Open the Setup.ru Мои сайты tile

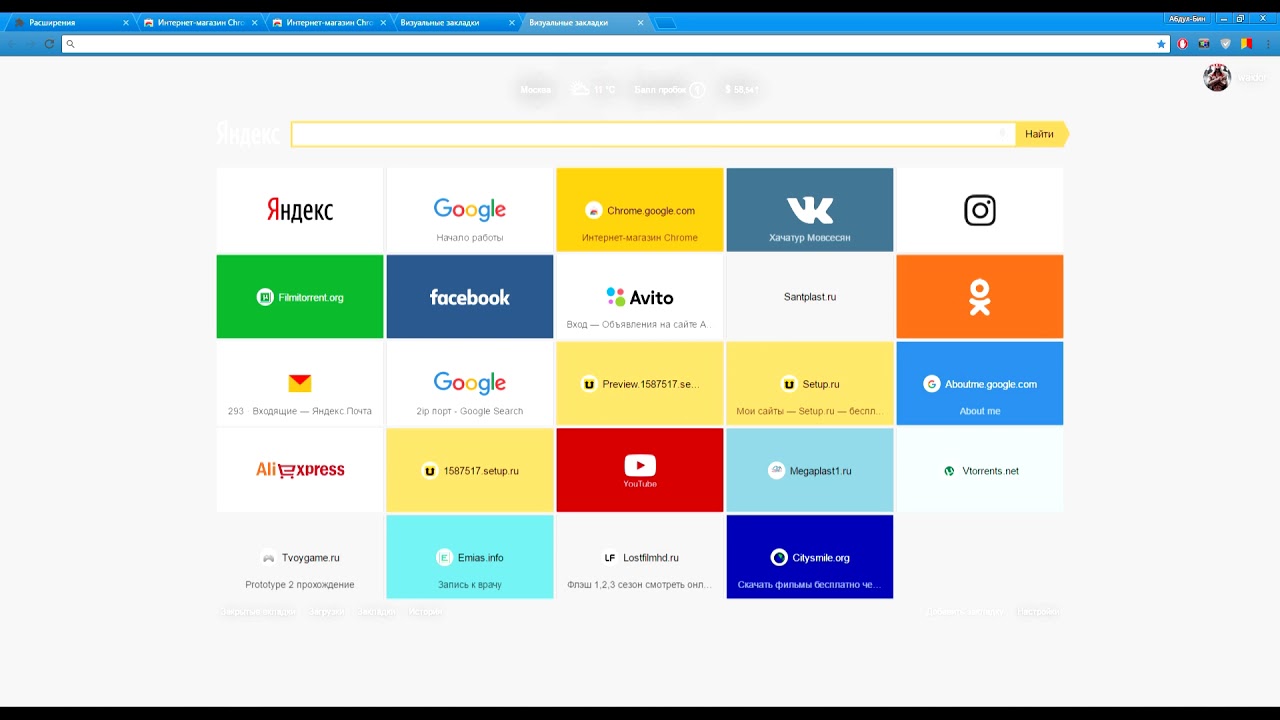click(x=810, y=384)
